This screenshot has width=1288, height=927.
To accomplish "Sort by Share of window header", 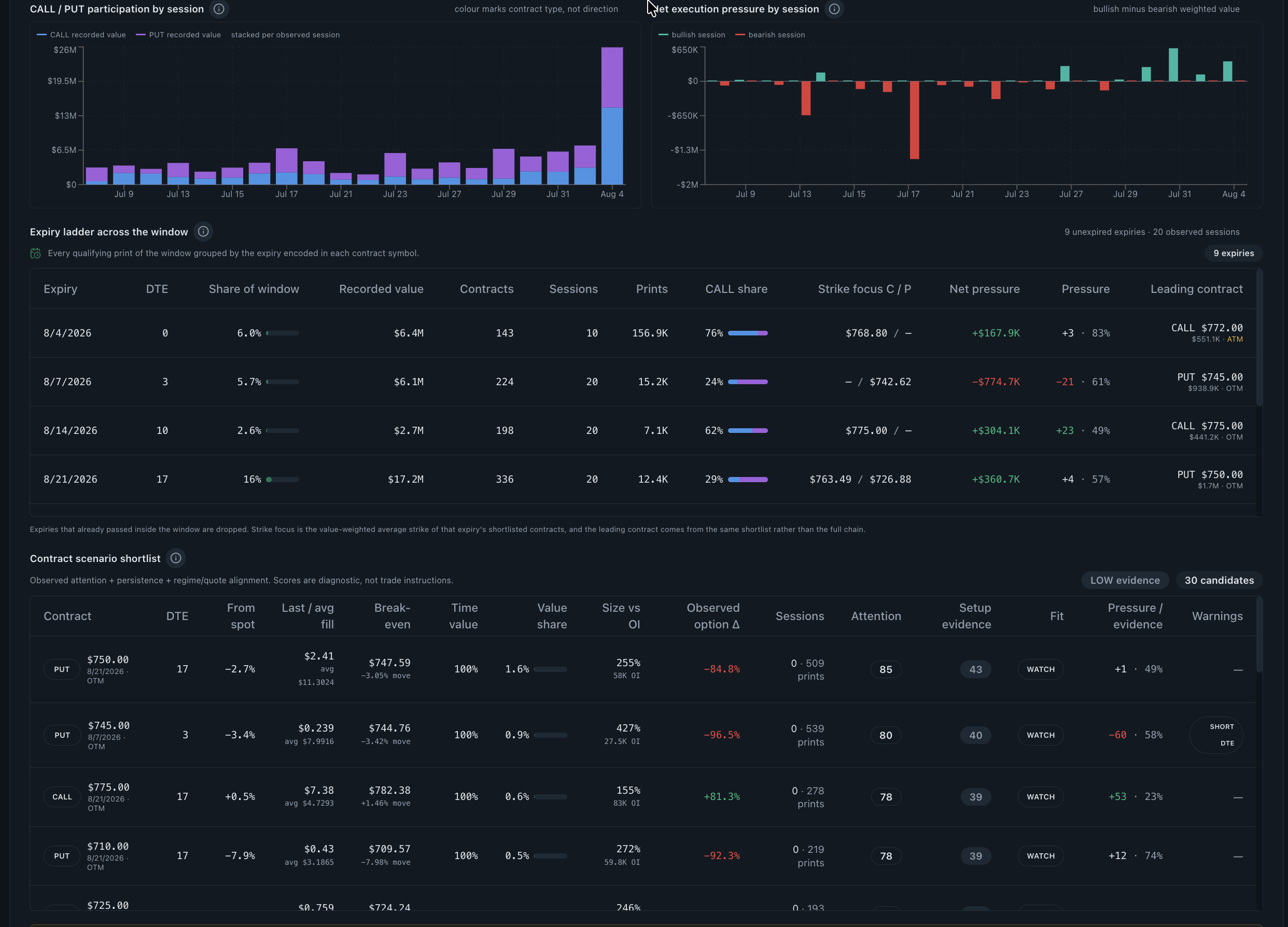I will (x=253, y=289).
